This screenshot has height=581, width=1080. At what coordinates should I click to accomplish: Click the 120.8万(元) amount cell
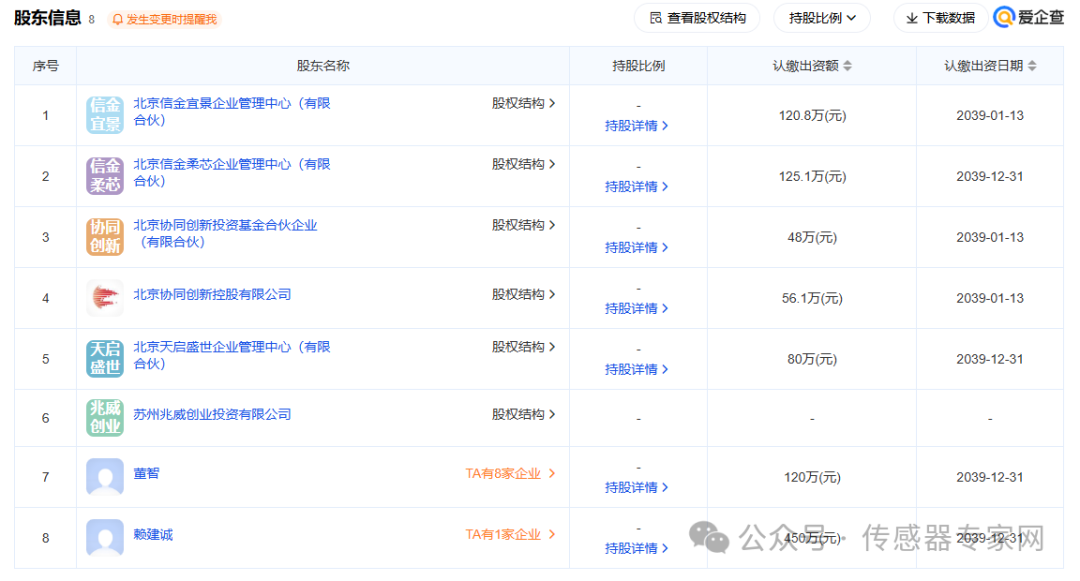(x=812, y=116)
